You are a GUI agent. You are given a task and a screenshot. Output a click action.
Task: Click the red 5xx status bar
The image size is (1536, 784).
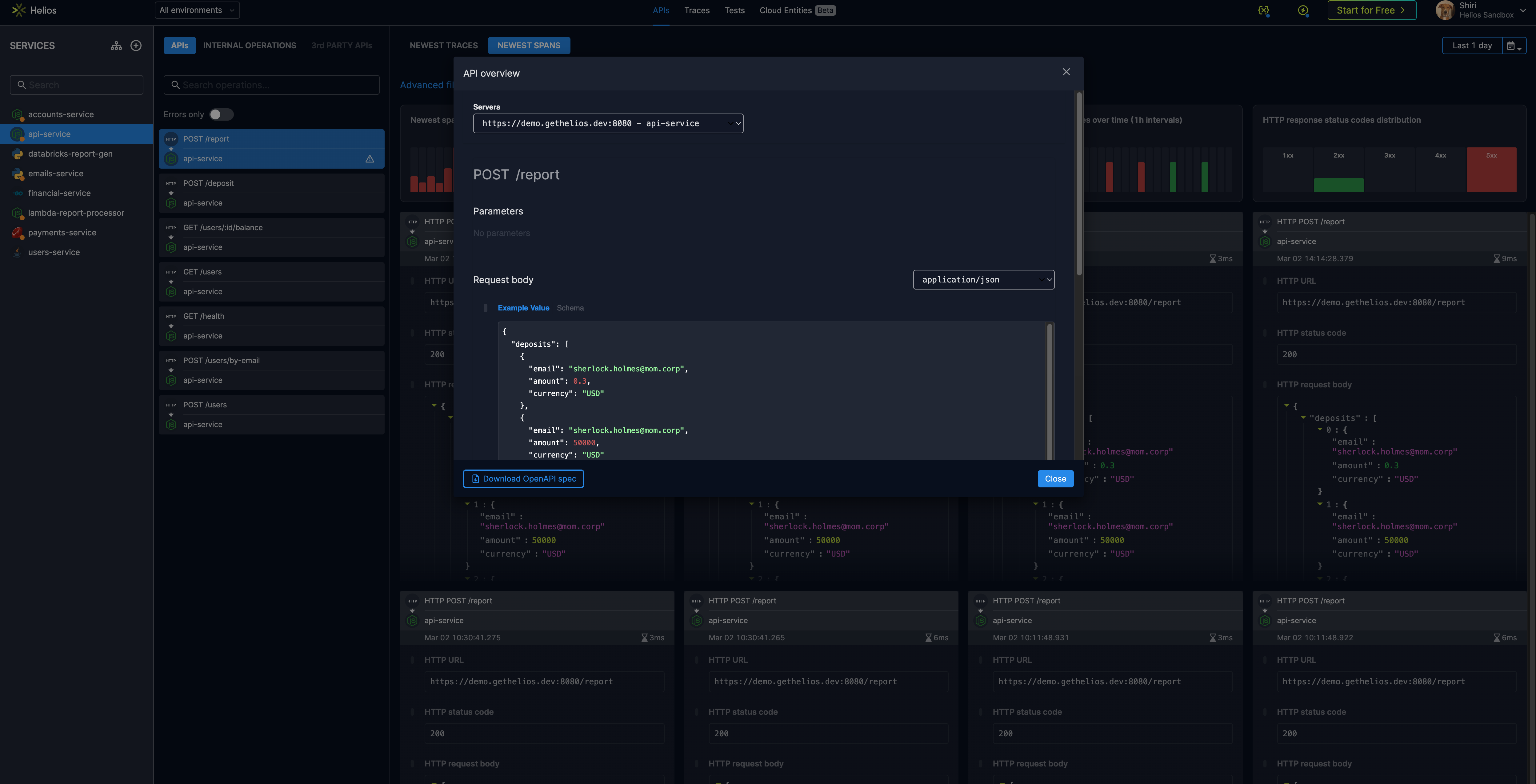pos(1491,170)
